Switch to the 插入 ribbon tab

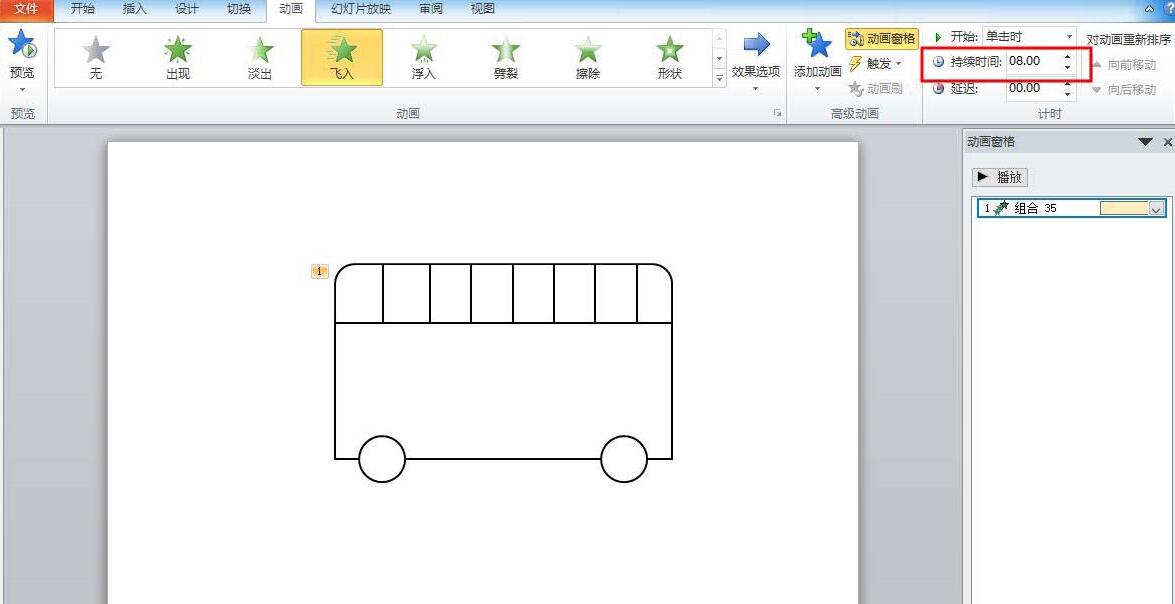(x=134, y=10)
